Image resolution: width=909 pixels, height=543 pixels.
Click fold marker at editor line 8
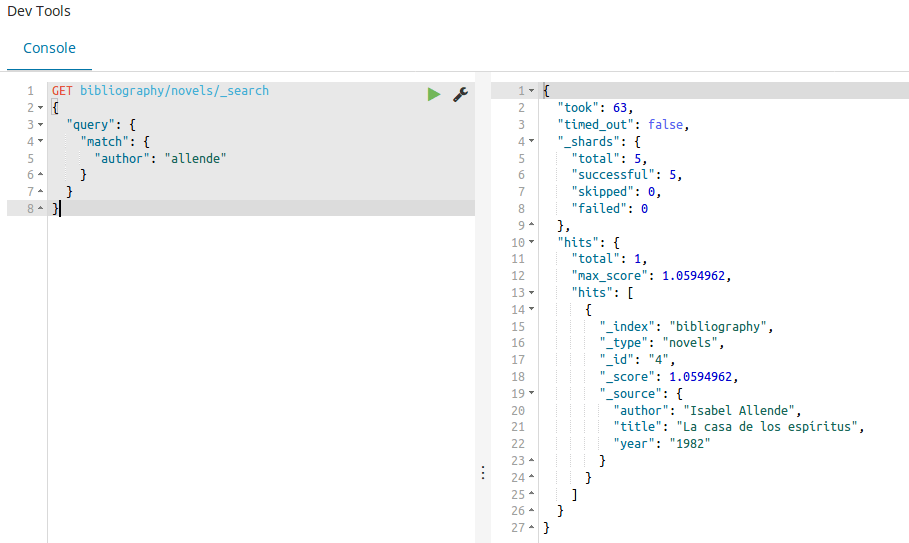(40, 208)
